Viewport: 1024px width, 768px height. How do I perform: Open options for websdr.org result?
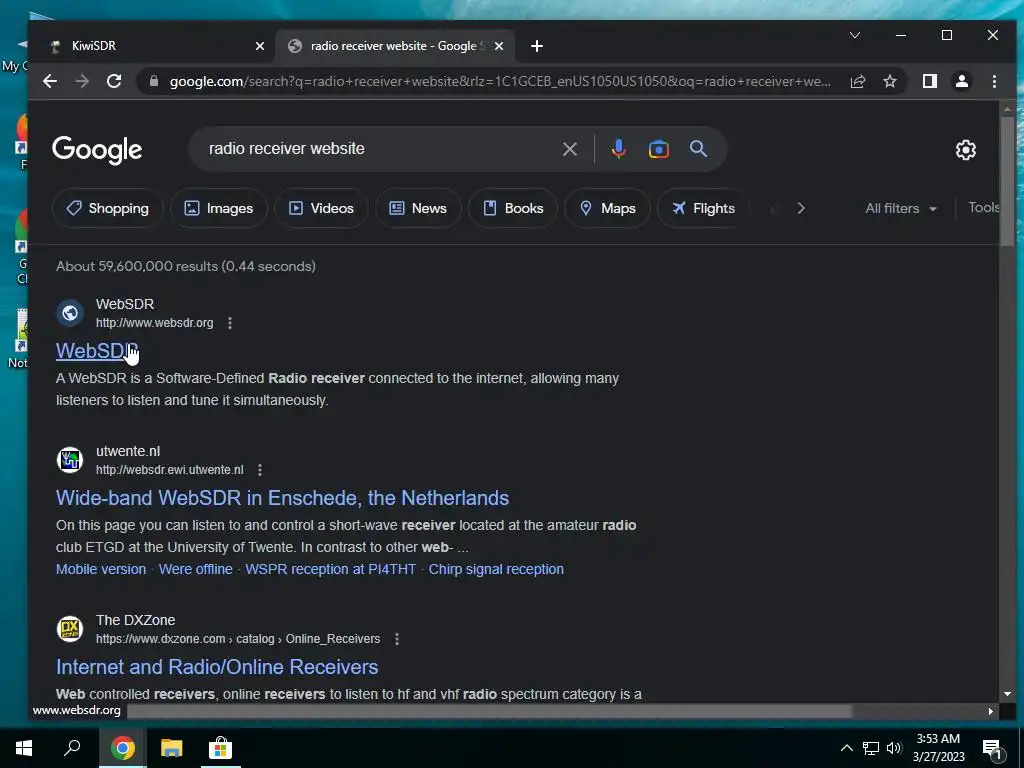230,323
